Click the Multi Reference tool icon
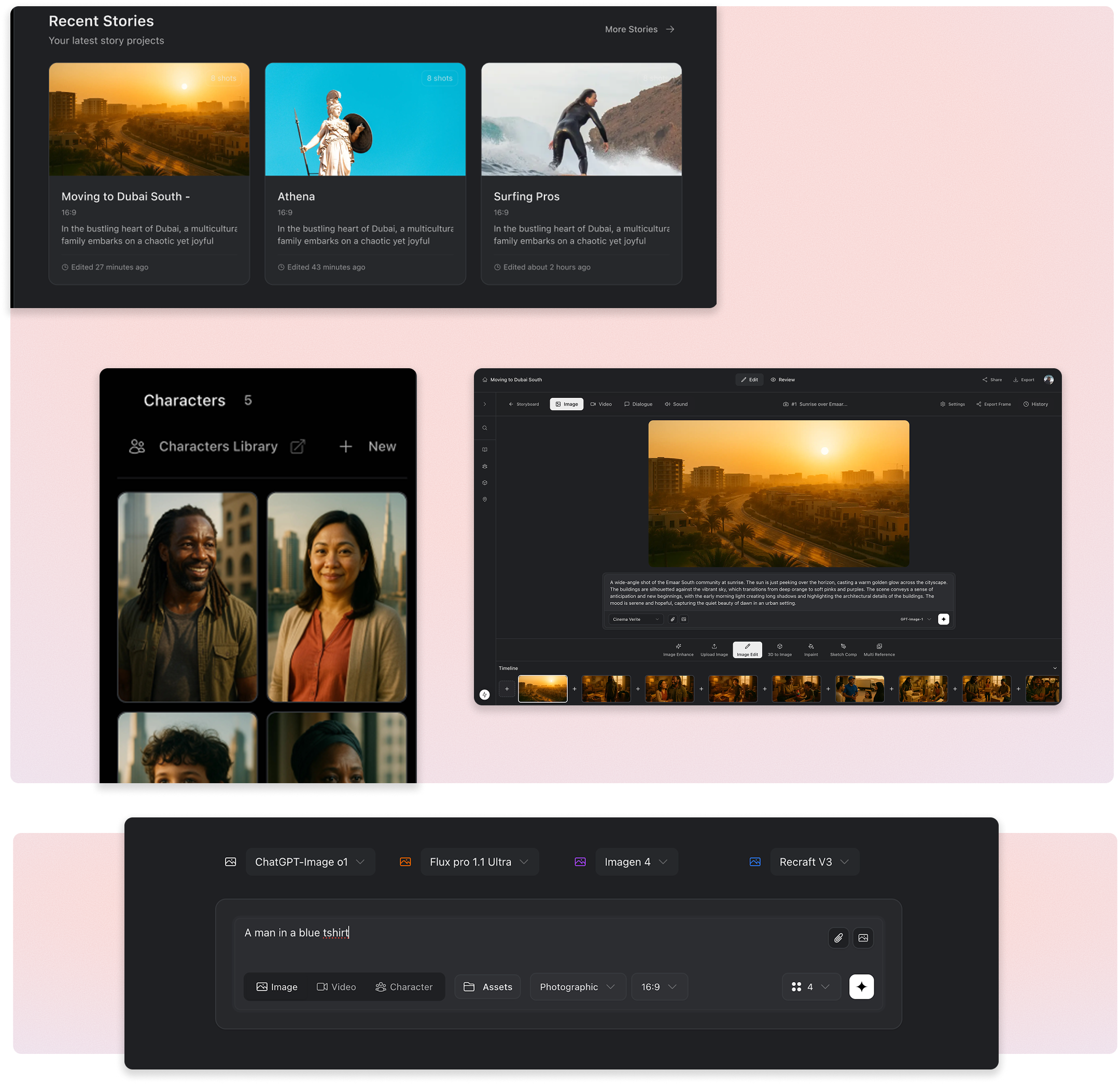The height and width of the screenshot is (1084, 1120). 879,647
